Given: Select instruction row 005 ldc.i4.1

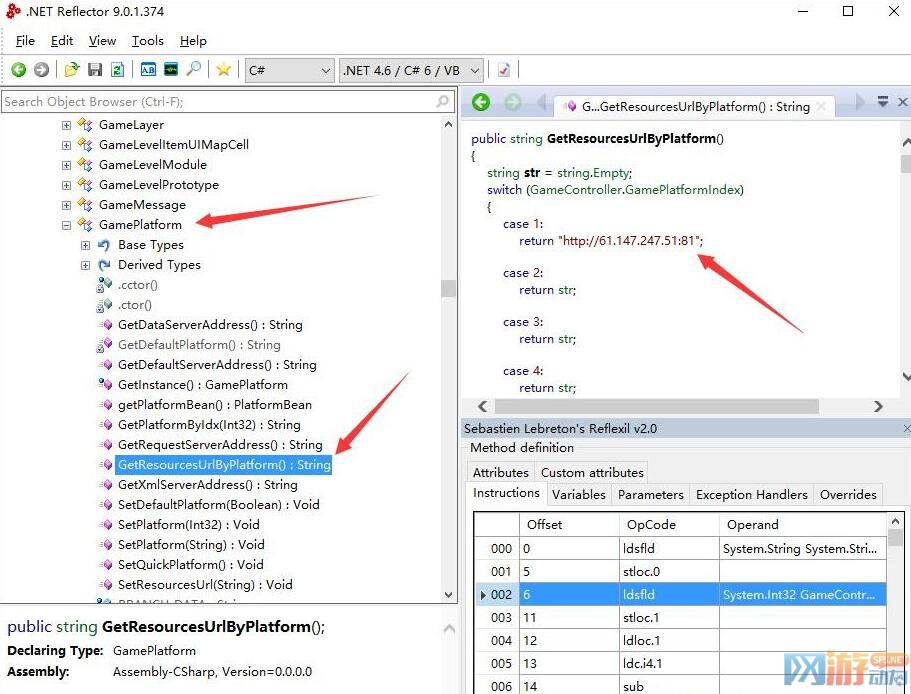Looking at the screenshot, I should pos(680,664).
